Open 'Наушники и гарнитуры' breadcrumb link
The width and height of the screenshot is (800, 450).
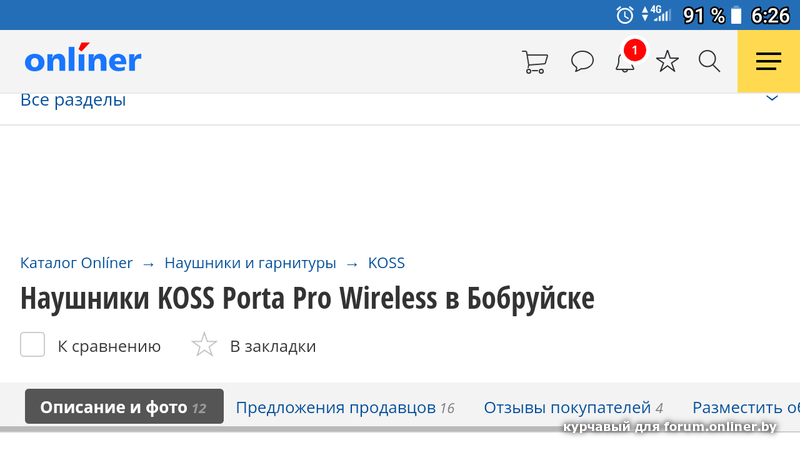click(250, 263)
